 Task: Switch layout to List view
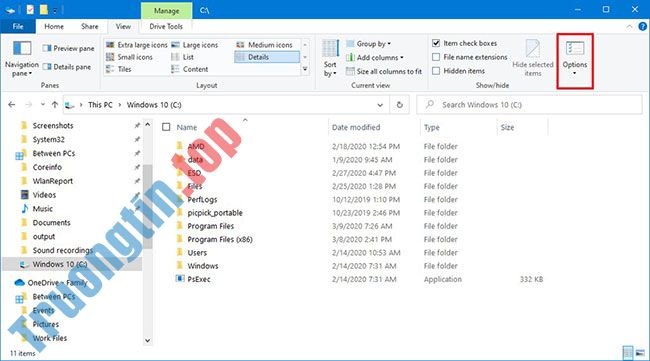(x=182, y=57)
